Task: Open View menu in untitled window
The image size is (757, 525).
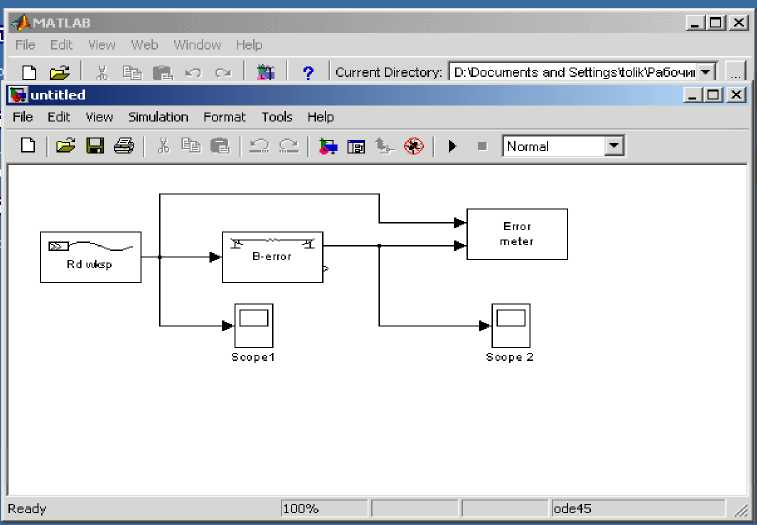Action: [x=99, y=117]
